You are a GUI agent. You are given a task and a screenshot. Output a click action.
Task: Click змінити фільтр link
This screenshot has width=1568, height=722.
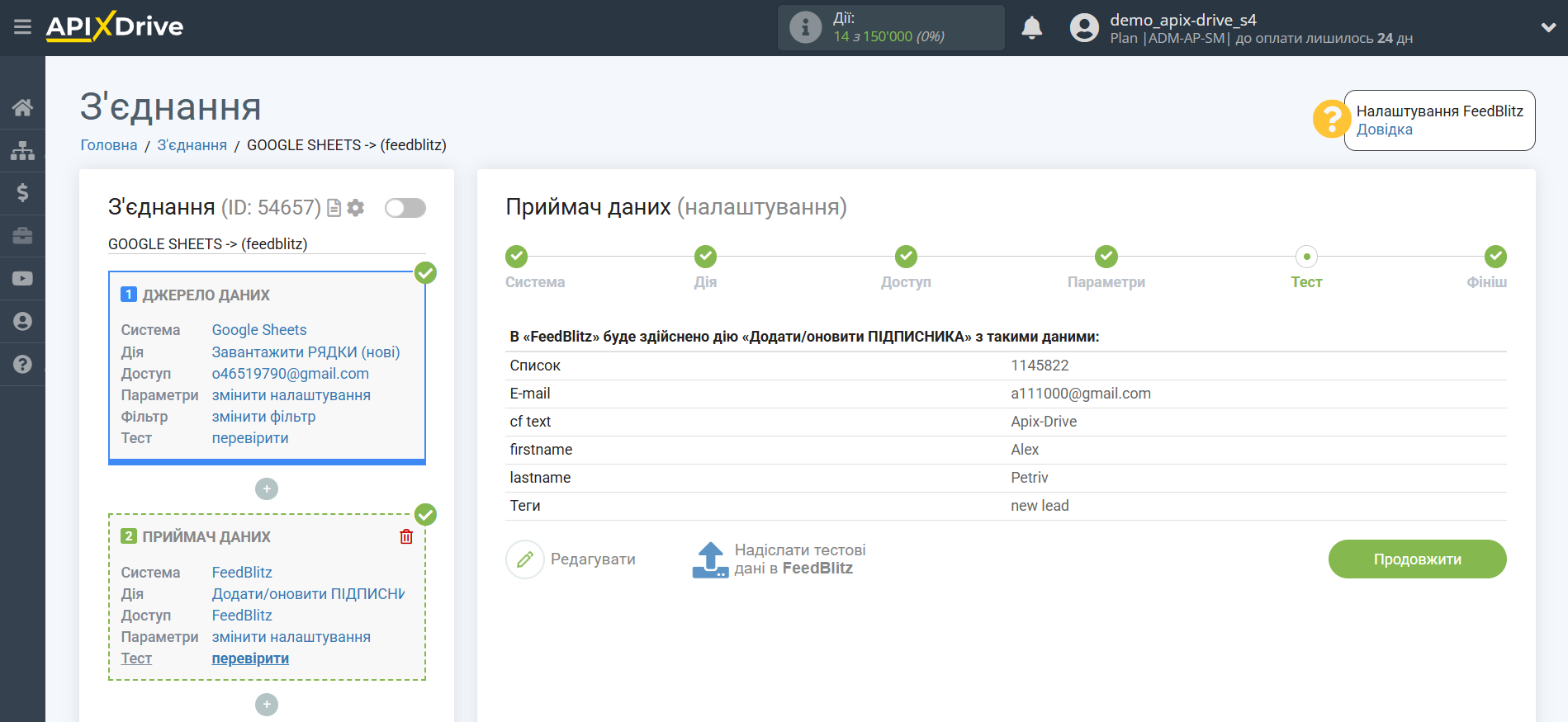tap(263, 417)
